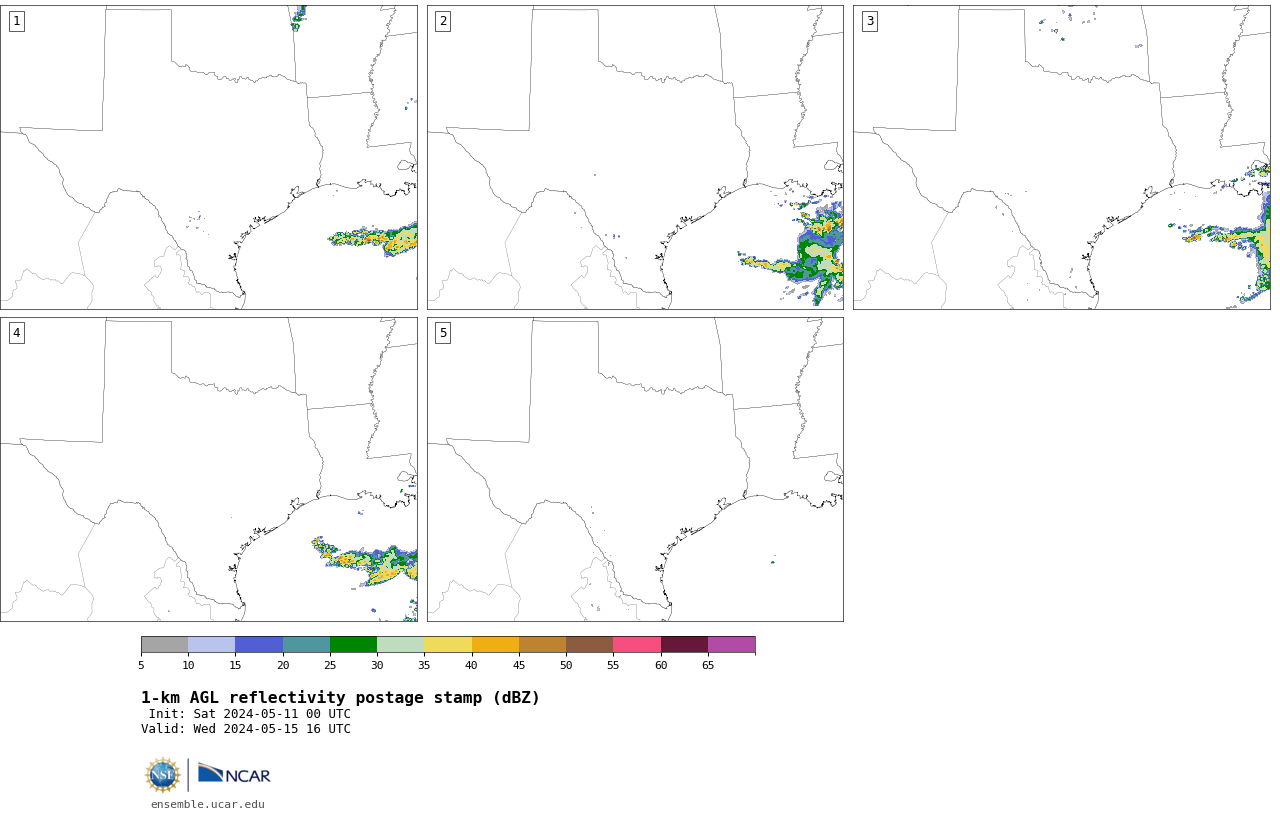Click the orange 40-45 dBZ swatch
This screenshot has height=815, width=1280.
pos(495,644)
